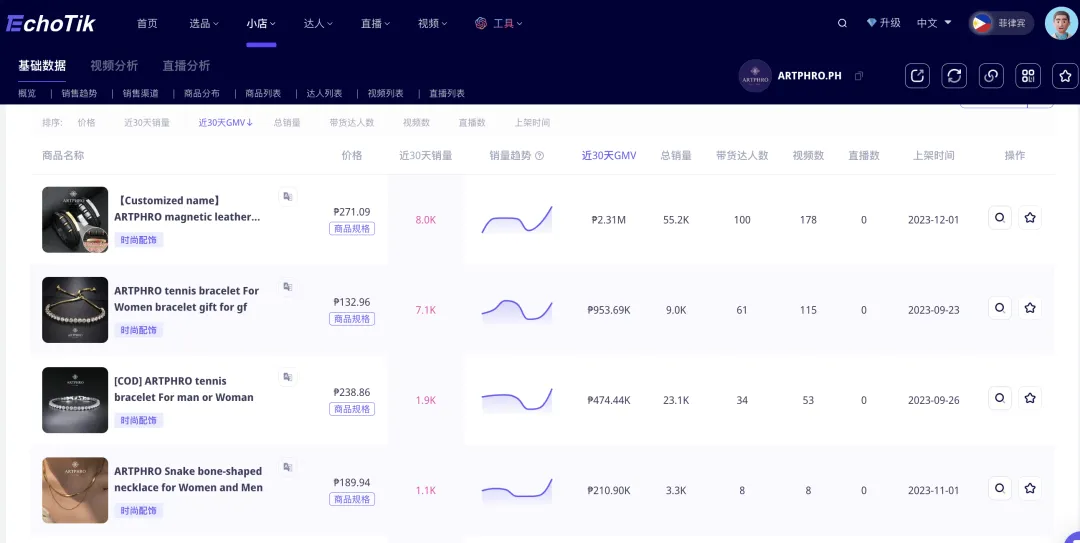Switch to the 视频分析 tab
This screenshot has width=1080, height=543.
[x=114, y=65]
